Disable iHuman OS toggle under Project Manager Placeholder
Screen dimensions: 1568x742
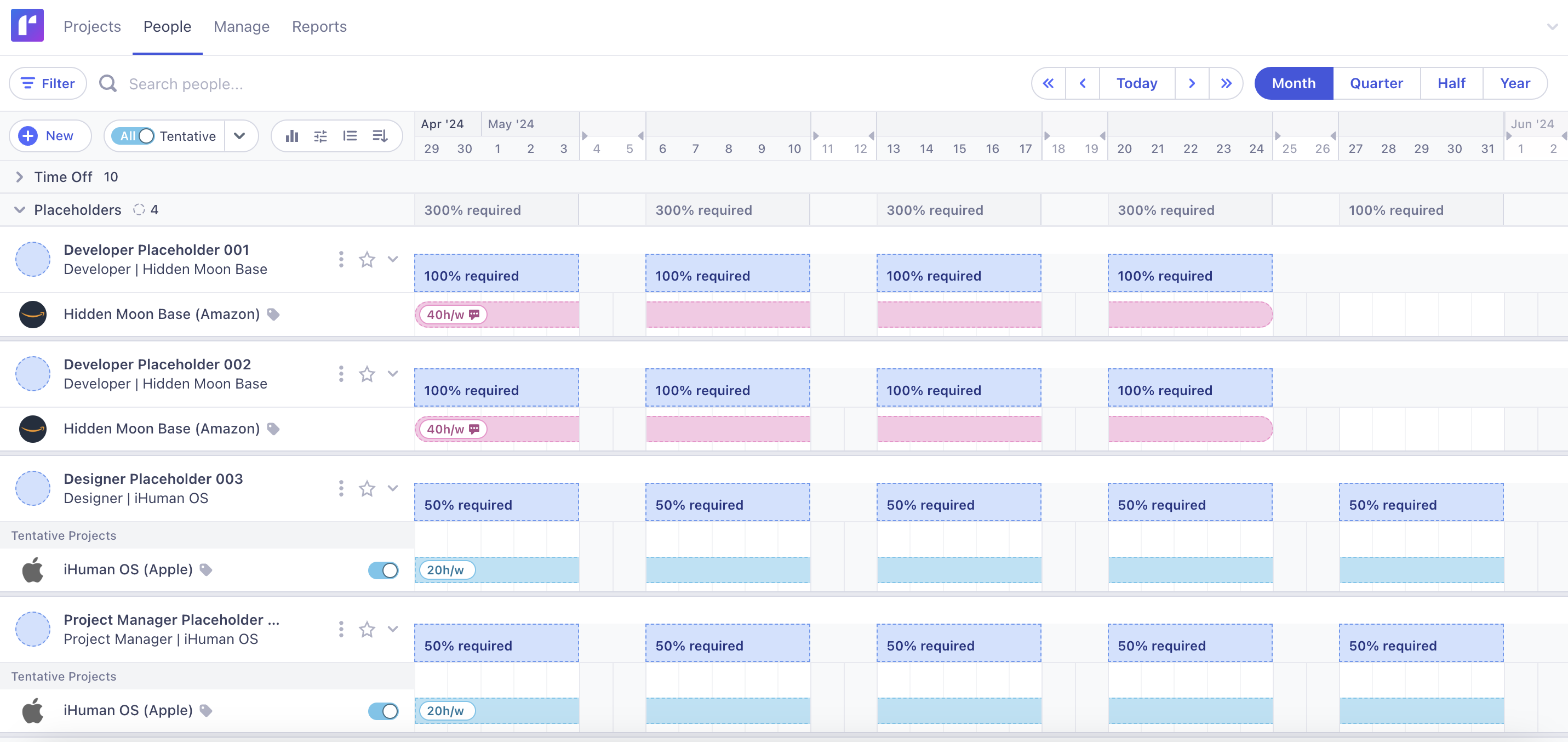(x=382, y=710)
